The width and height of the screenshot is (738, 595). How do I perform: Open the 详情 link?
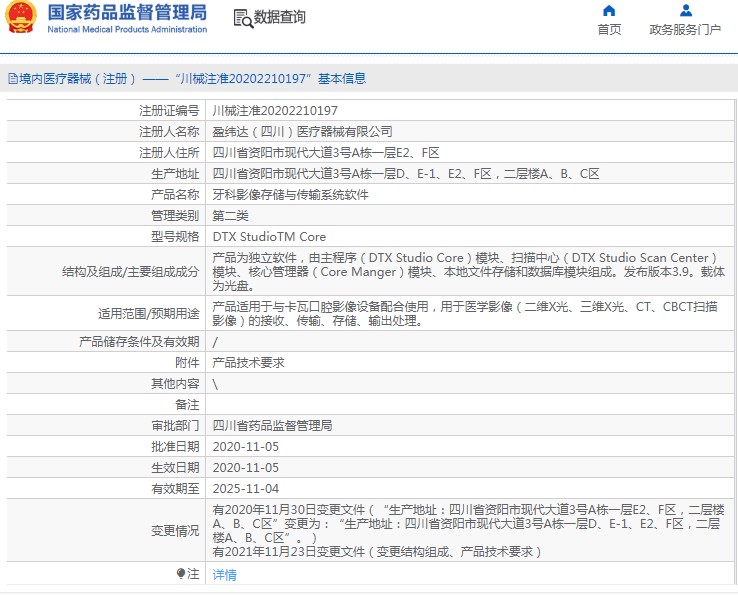point(225,574)
